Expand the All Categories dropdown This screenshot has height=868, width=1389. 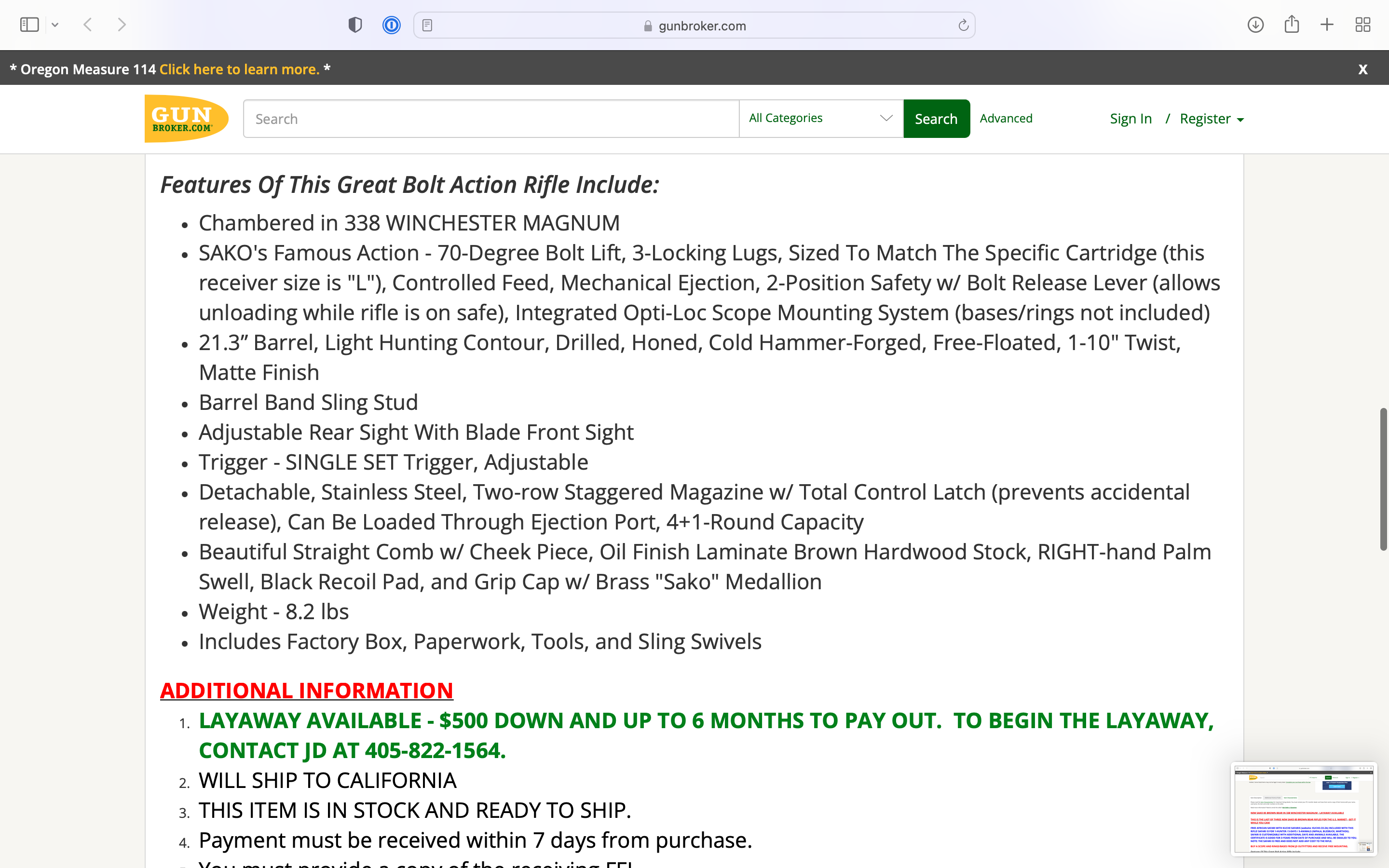coord(821,118)
